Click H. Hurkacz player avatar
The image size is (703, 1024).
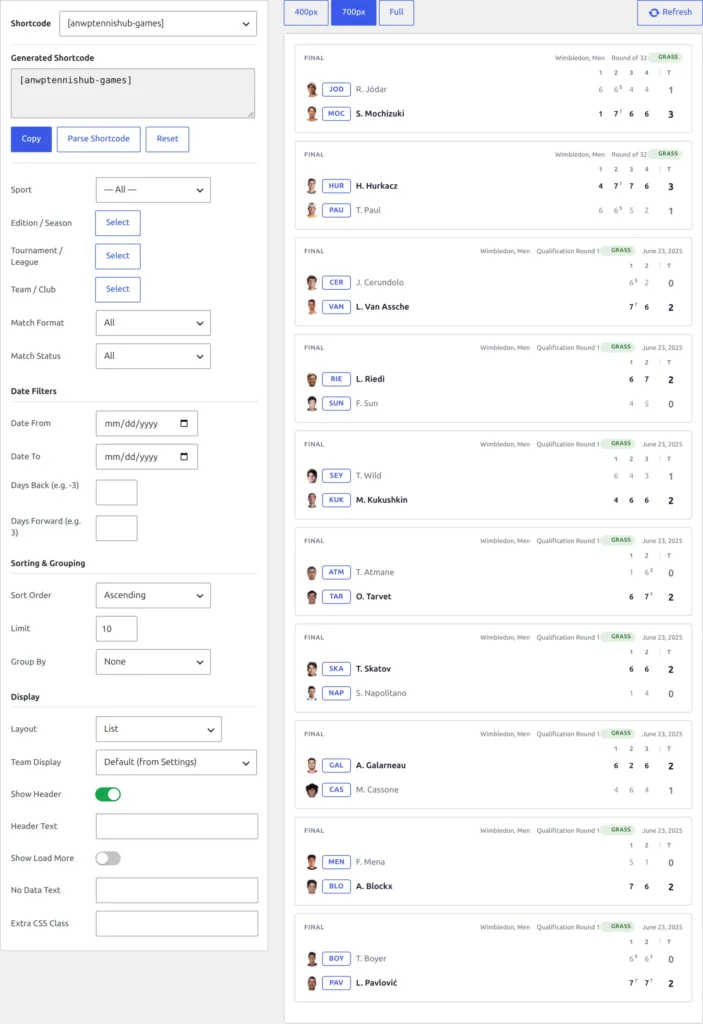point(312,186)
